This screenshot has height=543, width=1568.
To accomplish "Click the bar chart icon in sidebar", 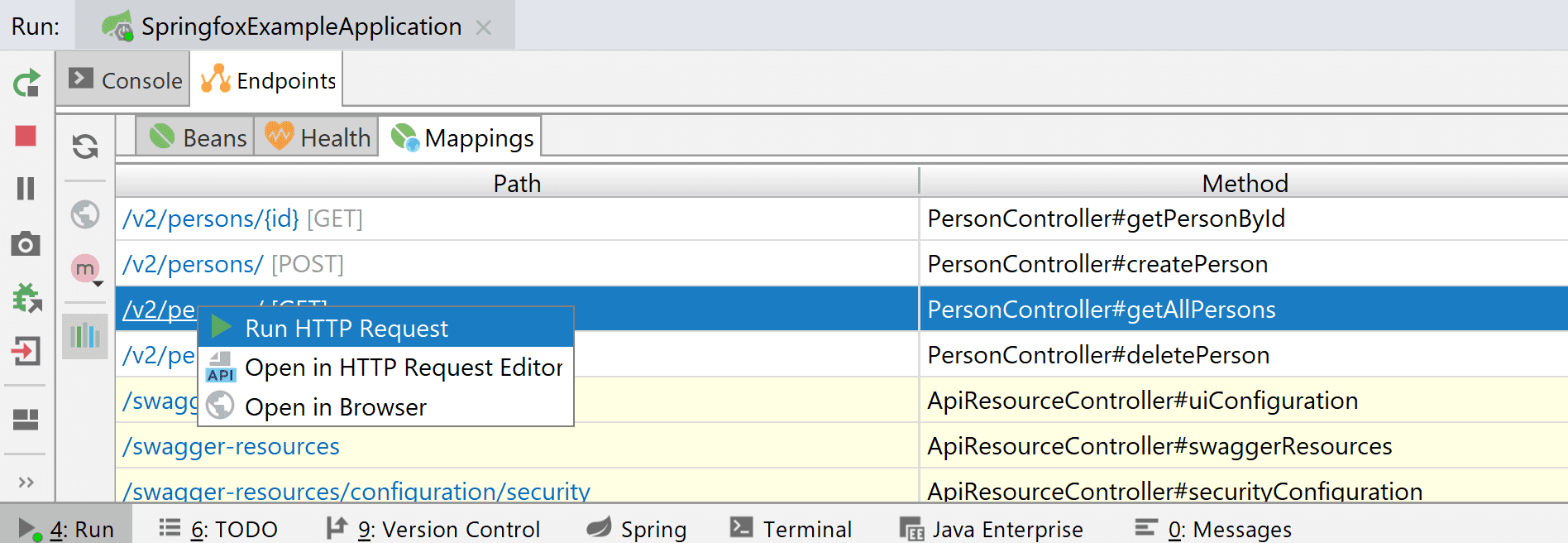I will pos(85,336).
